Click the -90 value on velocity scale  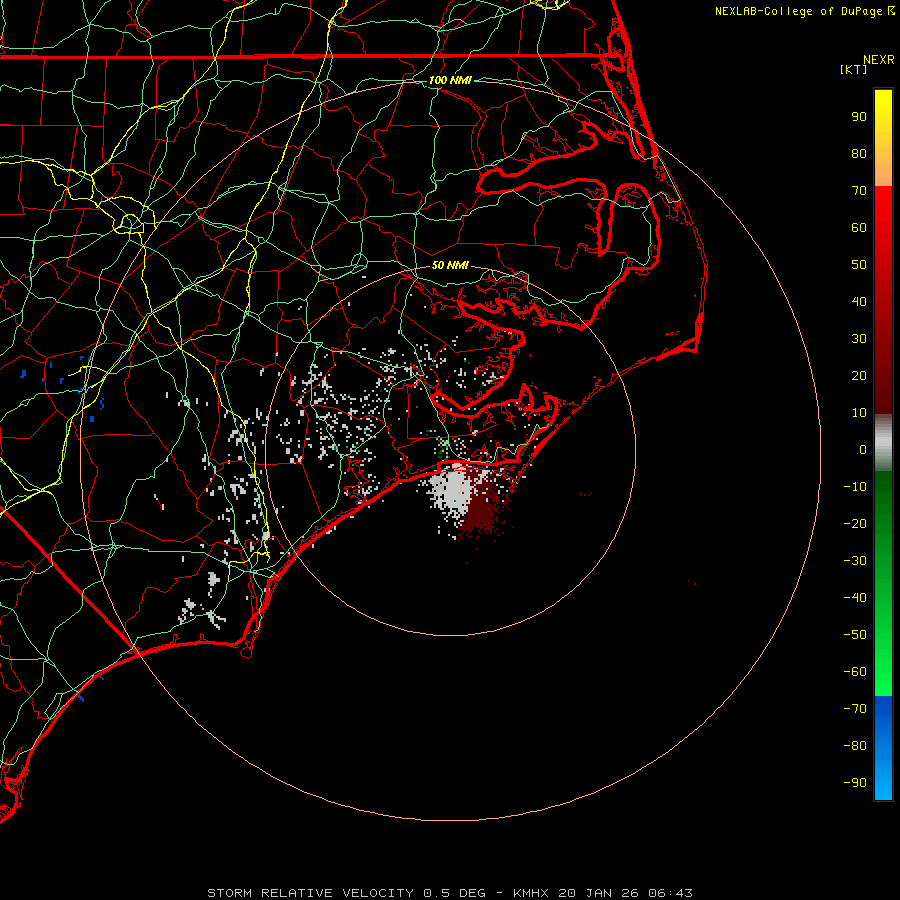[855, 783]
